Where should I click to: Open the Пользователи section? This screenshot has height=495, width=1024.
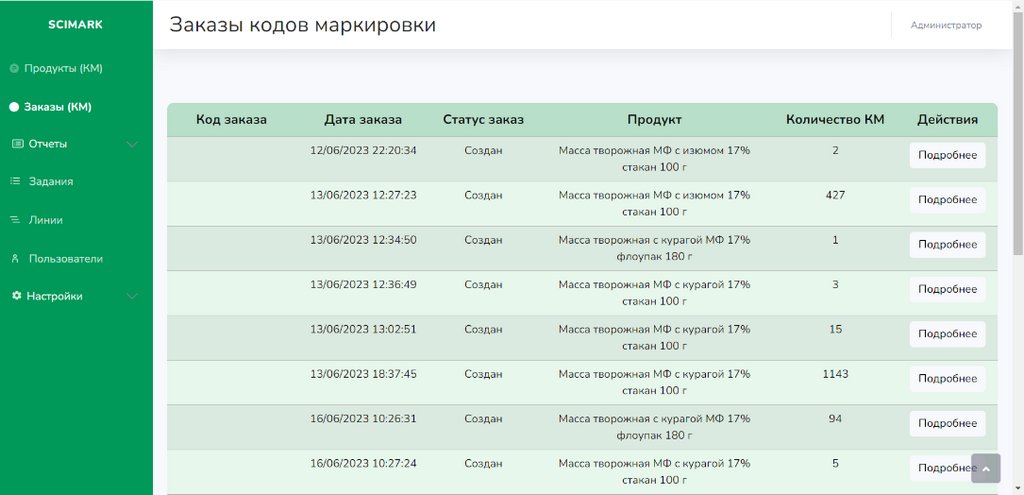pyautogui.click(x=66, y=259)
